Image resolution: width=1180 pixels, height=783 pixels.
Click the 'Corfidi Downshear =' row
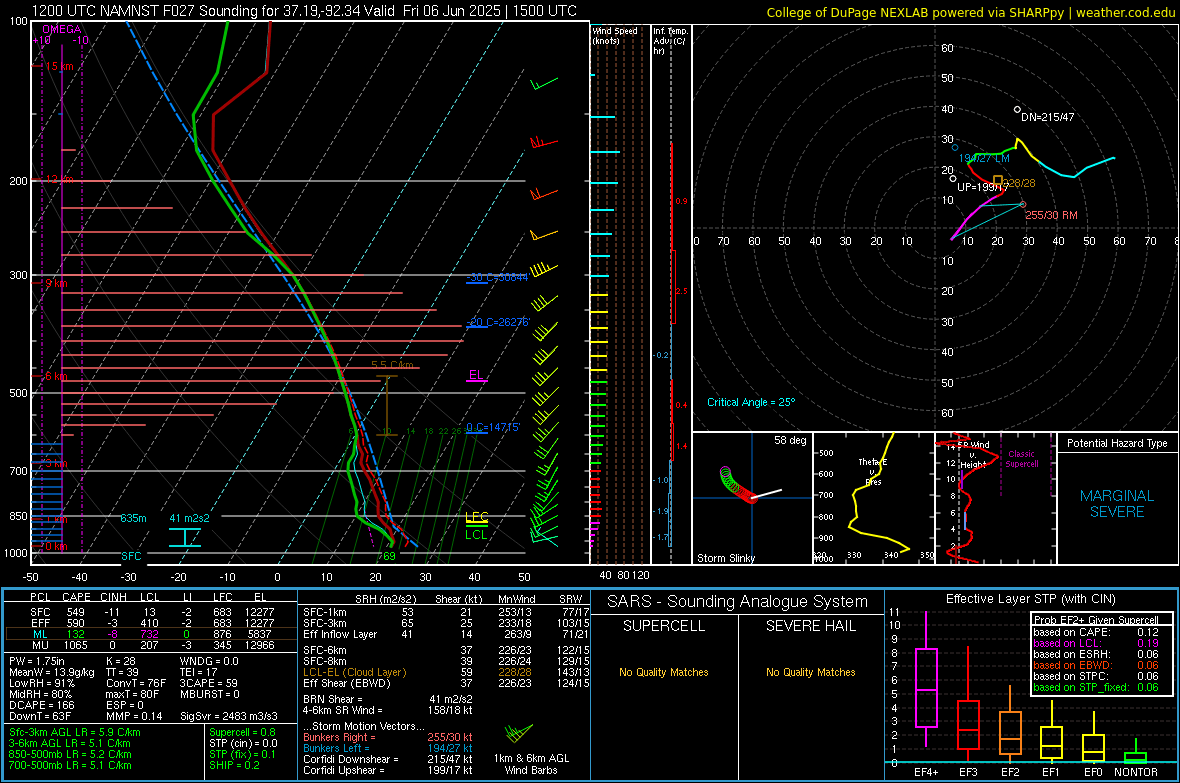click(388, 759)
